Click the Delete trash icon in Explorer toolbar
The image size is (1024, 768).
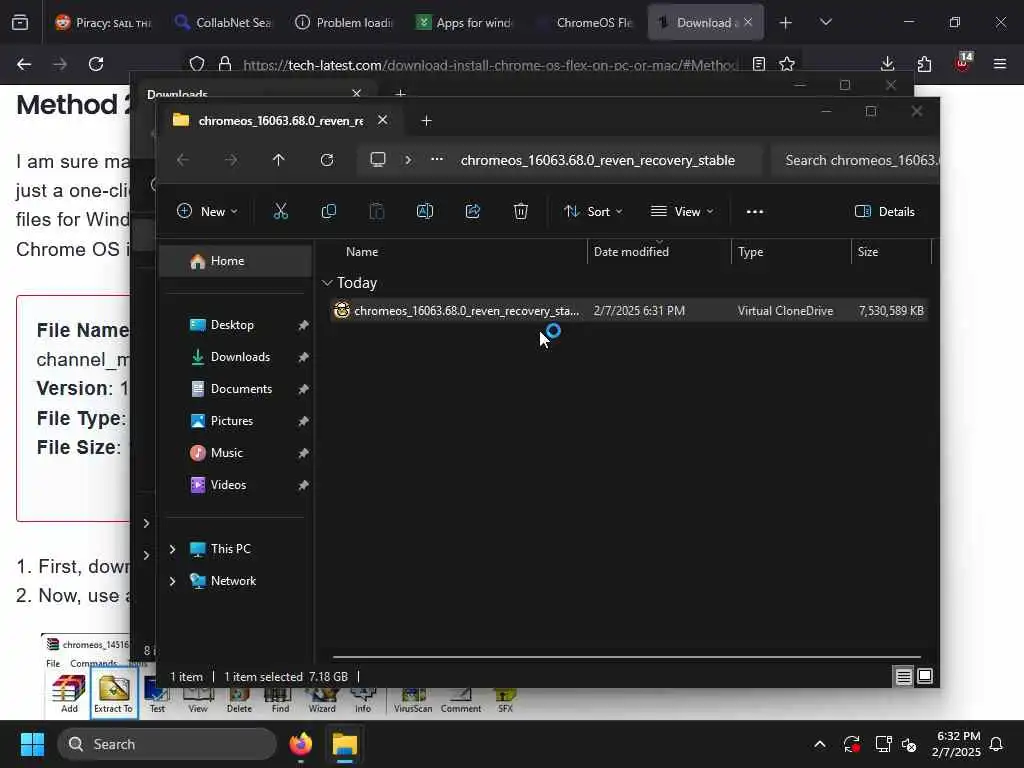click(x=520, y=212)
